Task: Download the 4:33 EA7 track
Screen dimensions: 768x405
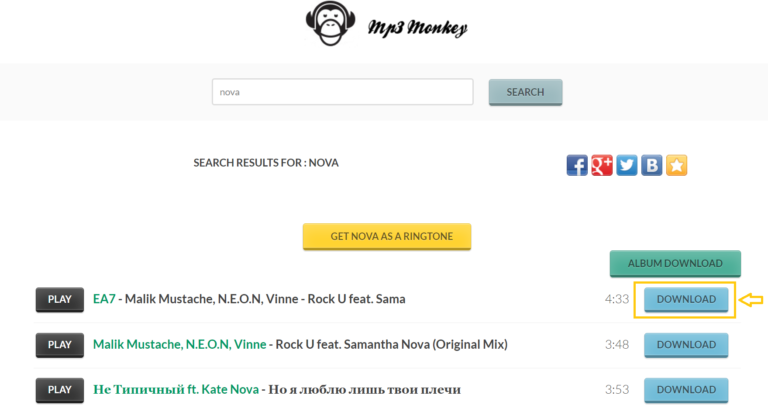Action: coord(686,299)
